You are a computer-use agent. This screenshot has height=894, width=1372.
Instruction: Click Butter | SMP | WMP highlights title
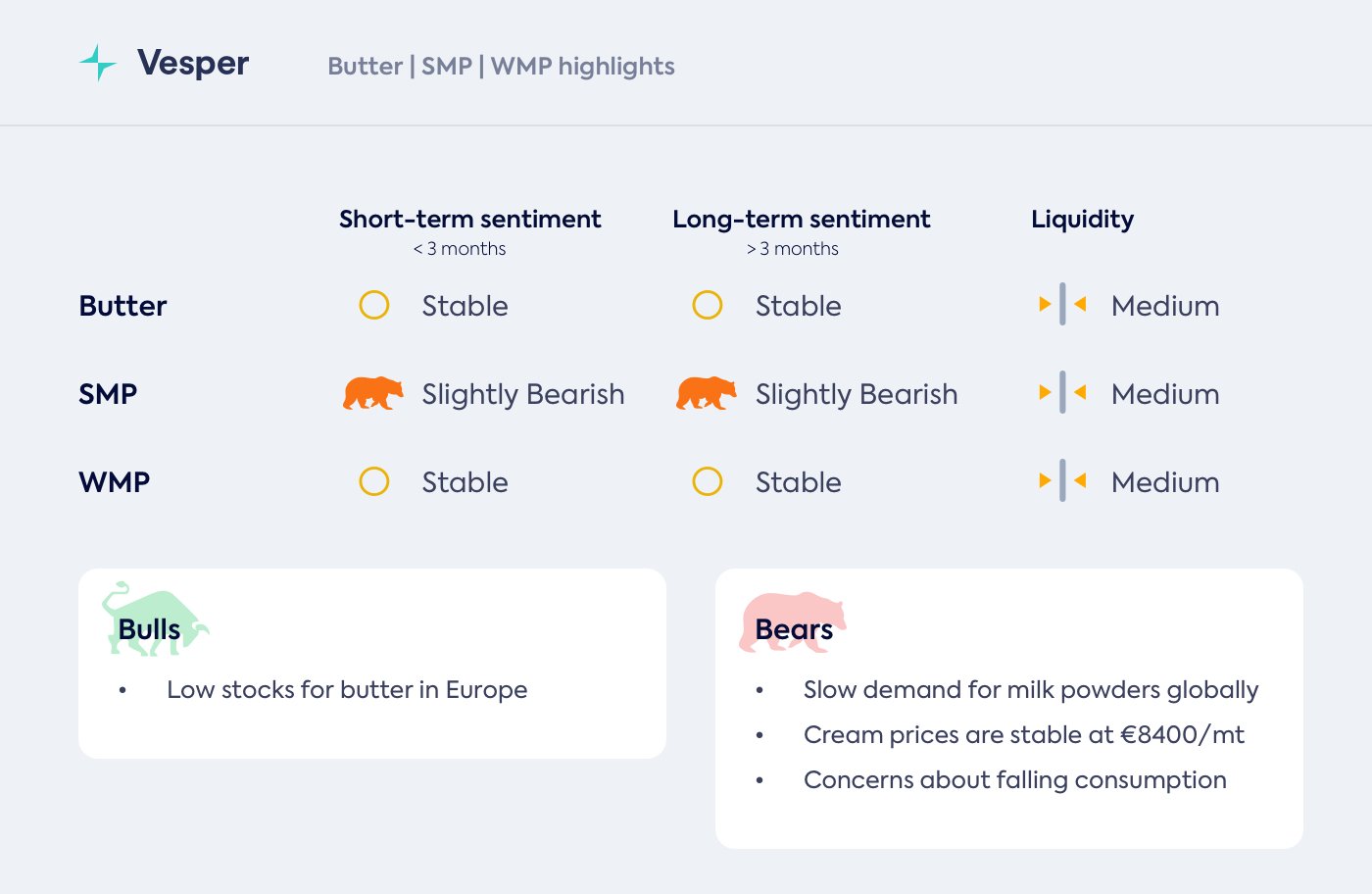(501, 67)
